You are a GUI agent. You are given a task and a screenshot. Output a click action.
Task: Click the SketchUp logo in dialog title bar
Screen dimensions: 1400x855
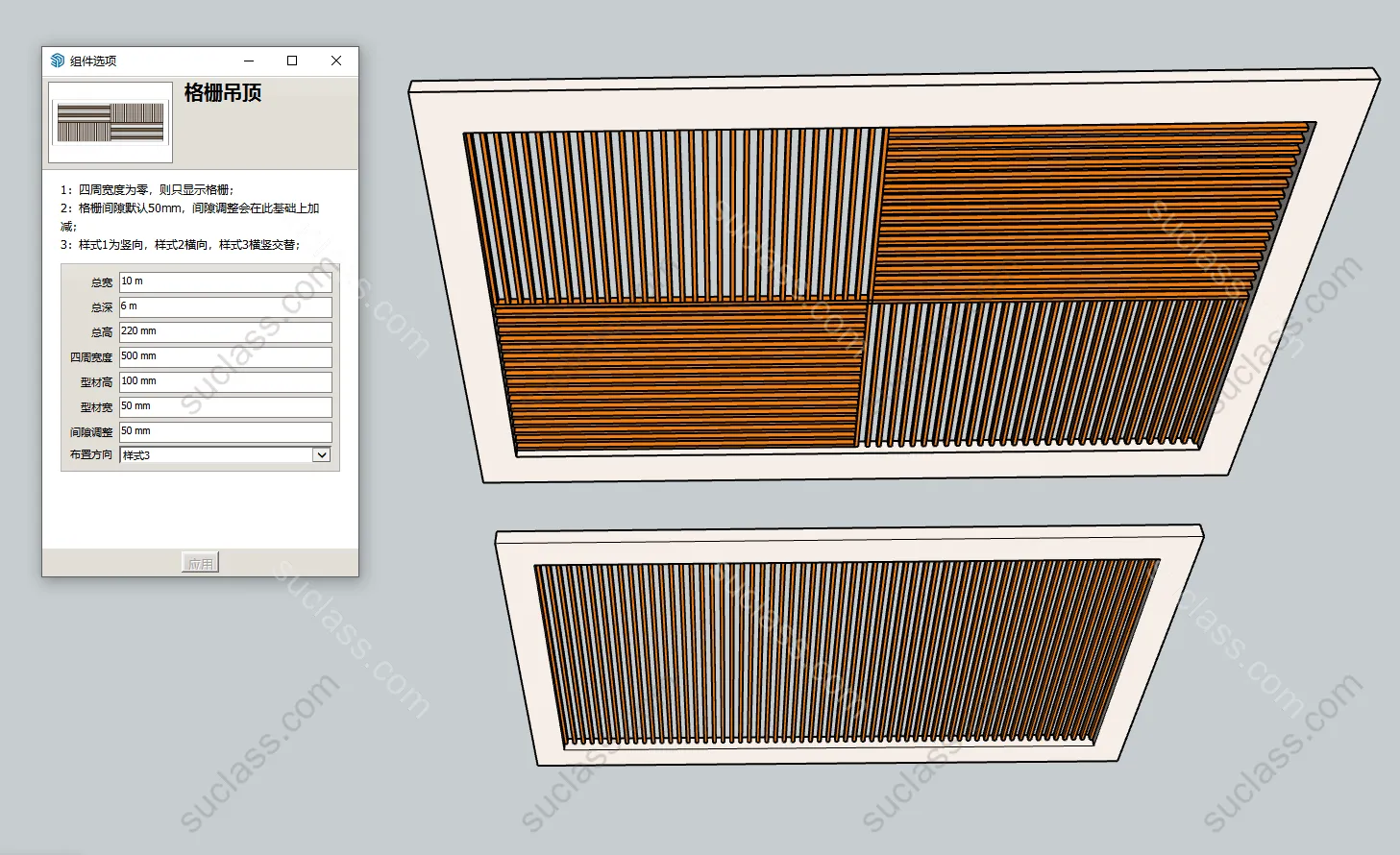click(58, 61)
